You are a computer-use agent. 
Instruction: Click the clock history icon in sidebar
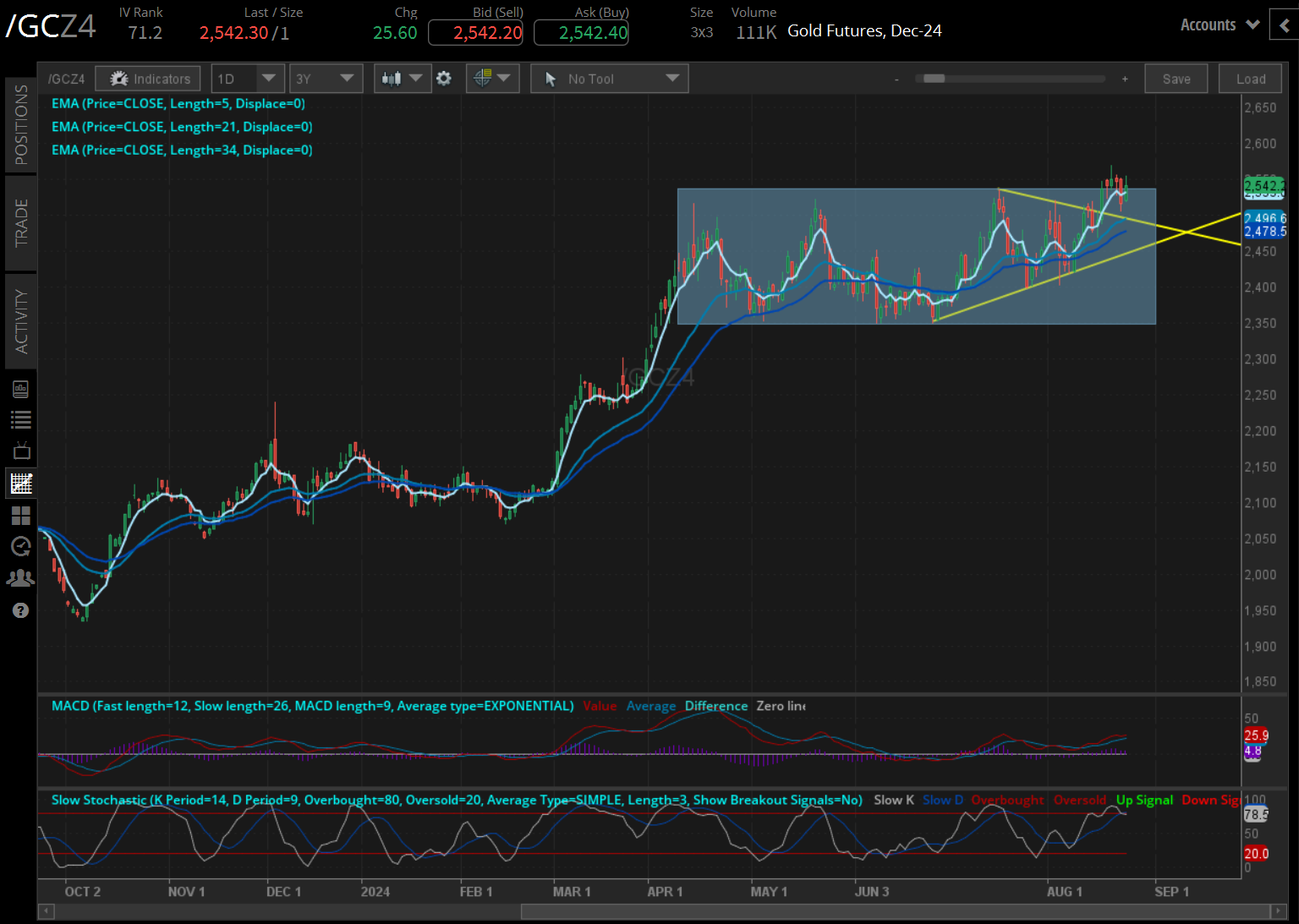coord(21,546)
